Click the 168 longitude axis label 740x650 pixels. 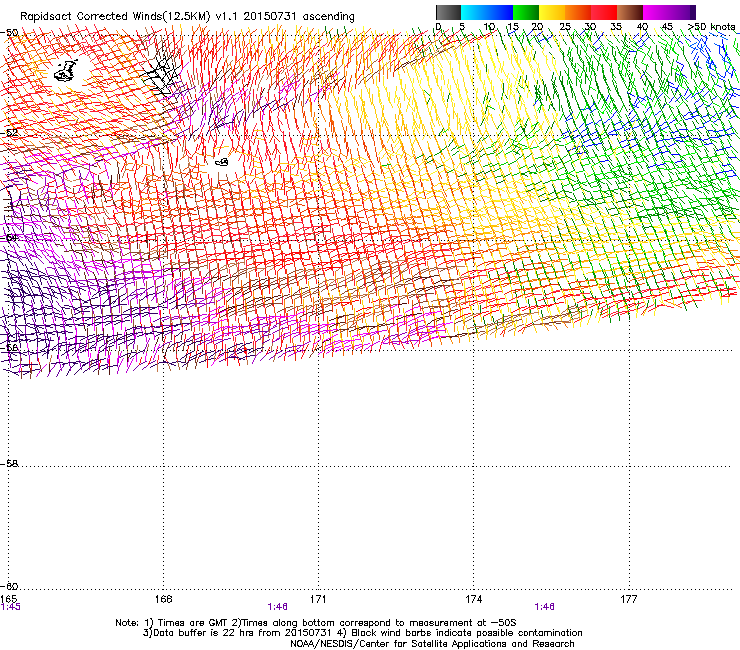tap(163, 599)
